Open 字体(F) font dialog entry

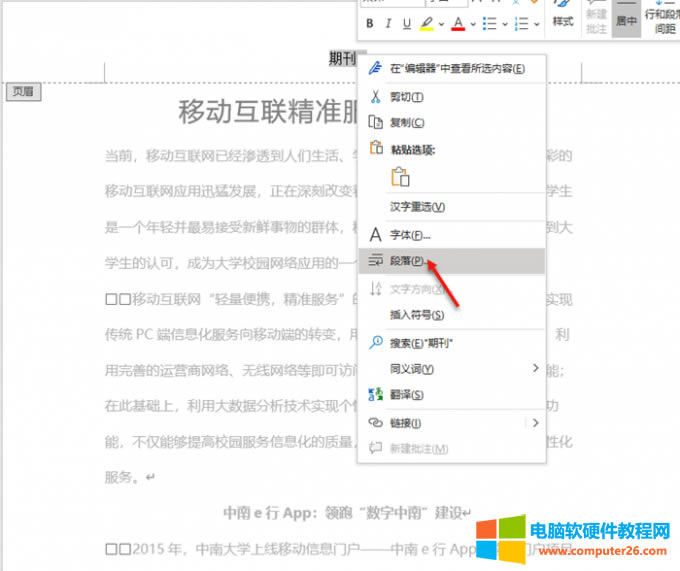click(409, 235)
